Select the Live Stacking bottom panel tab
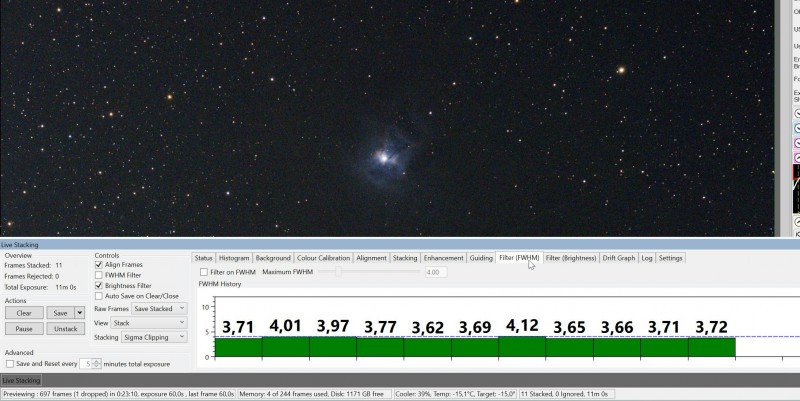Screen dimensions: 800x401 click(x=21, y=380)
